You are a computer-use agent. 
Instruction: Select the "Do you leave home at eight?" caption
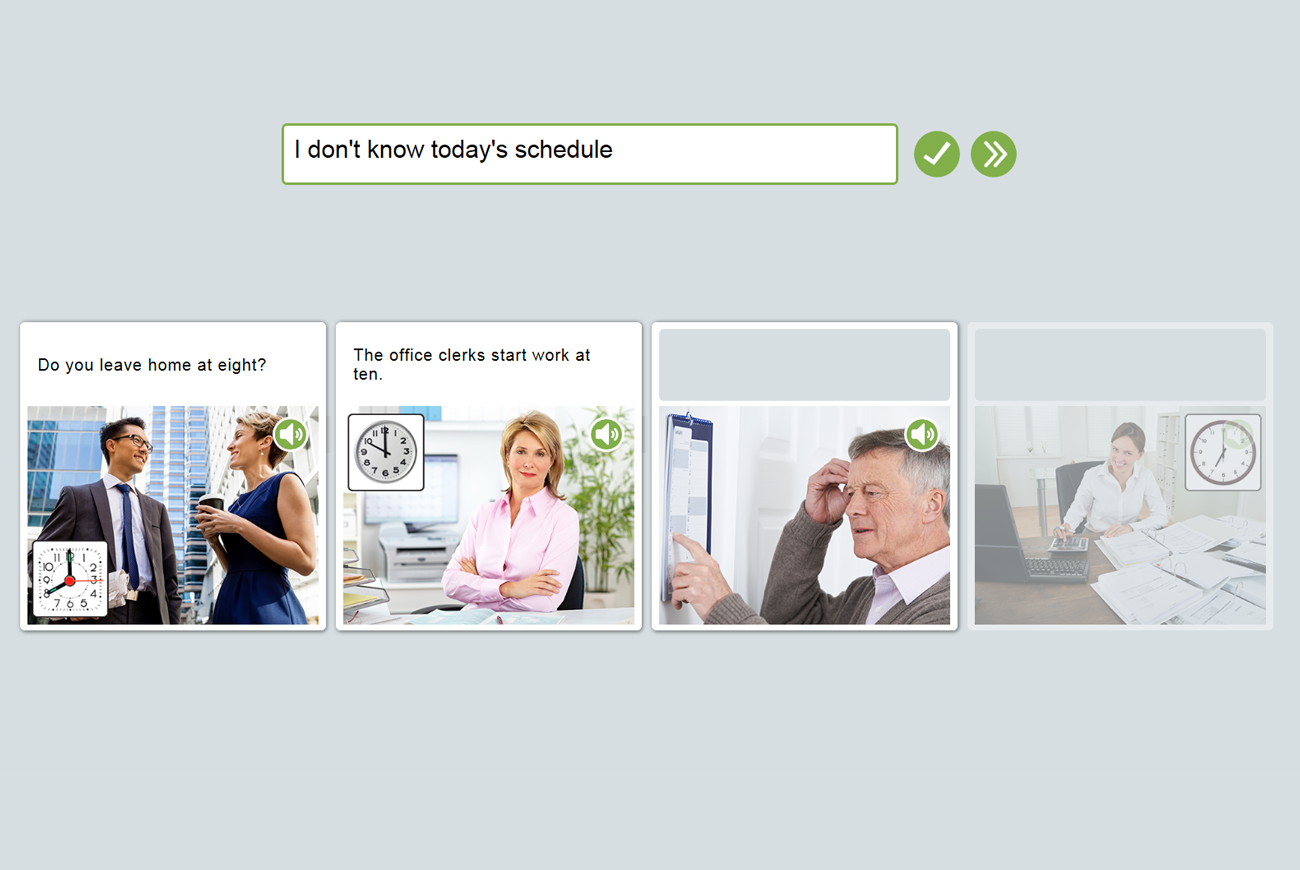point(152,365)
